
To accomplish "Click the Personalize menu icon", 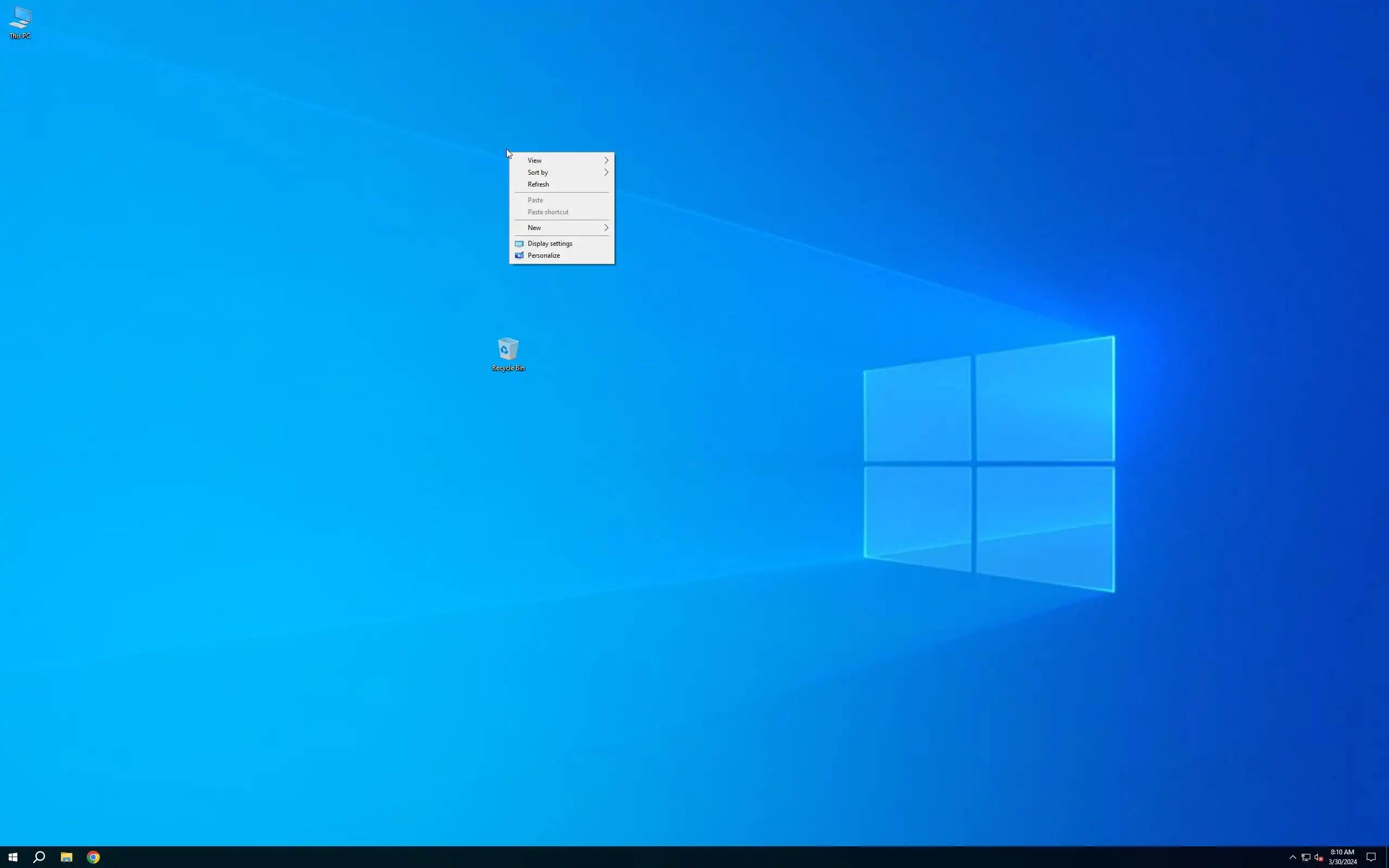I will (x=519, y=256).
